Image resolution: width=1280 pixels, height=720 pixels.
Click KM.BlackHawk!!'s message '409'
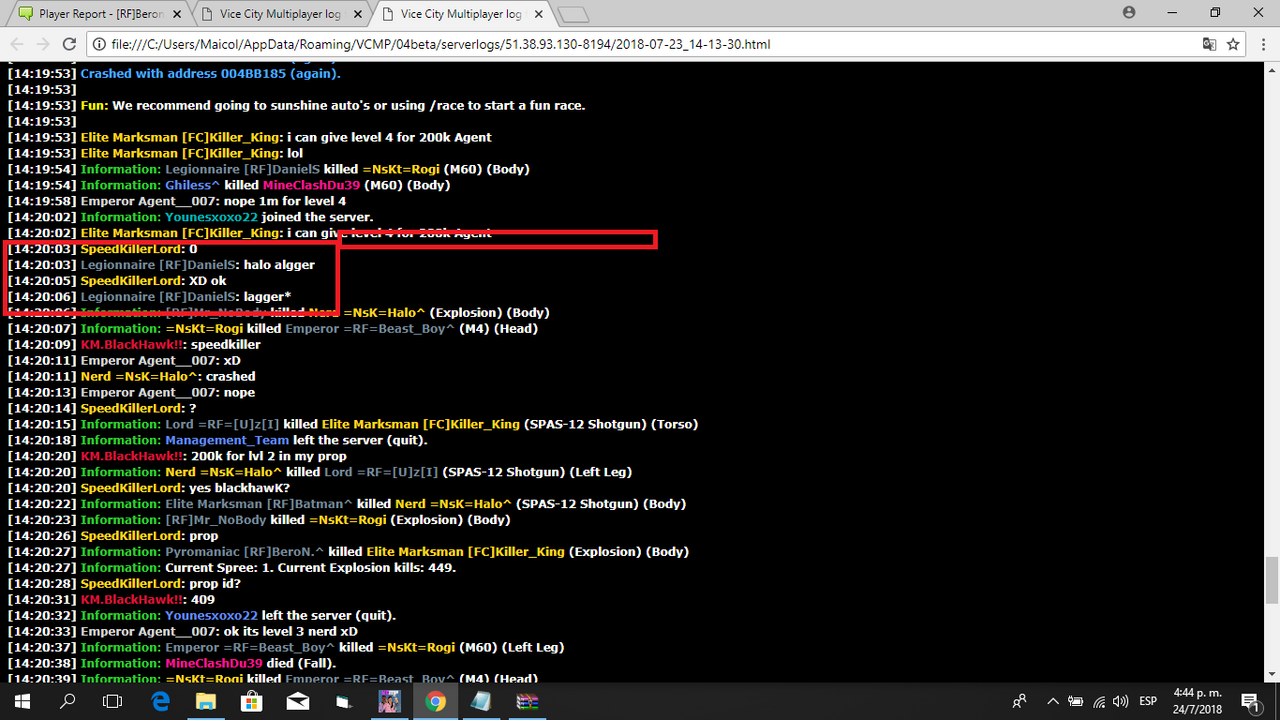(x=202, y=600)
